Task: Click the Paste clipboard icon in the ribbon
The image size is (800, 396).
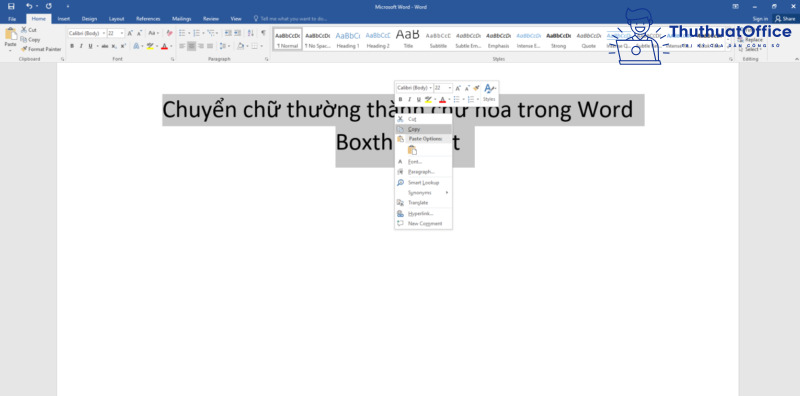Action: pyautogui.click(x=10, y=35)
